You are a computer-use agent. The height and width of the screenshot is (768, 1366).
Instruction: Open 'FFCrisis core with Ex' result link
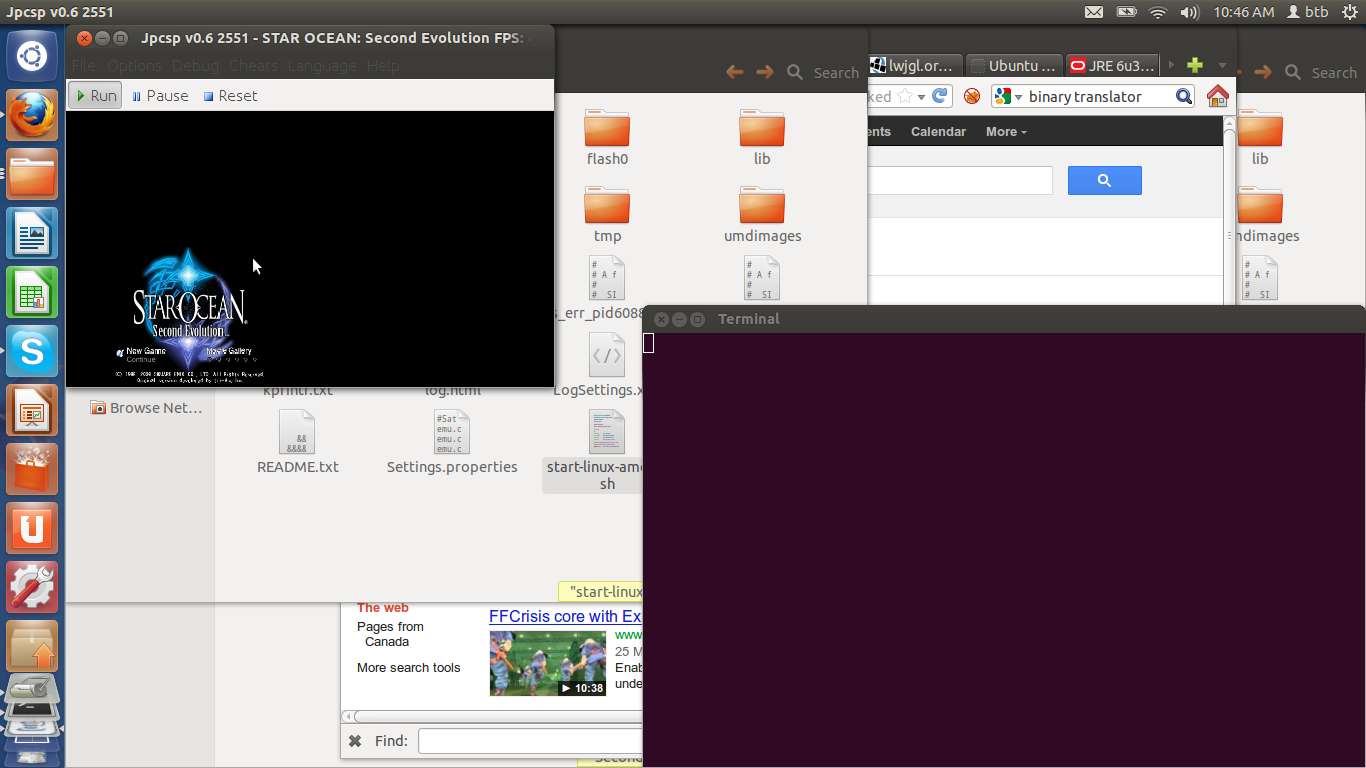[x=565, y=616]
